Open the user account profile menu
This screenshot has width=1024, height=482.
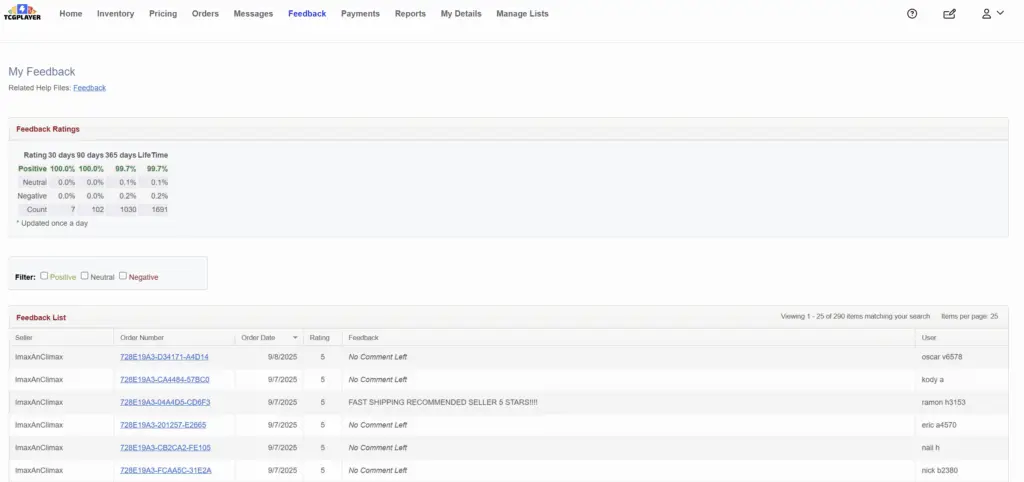coord(992,14)
